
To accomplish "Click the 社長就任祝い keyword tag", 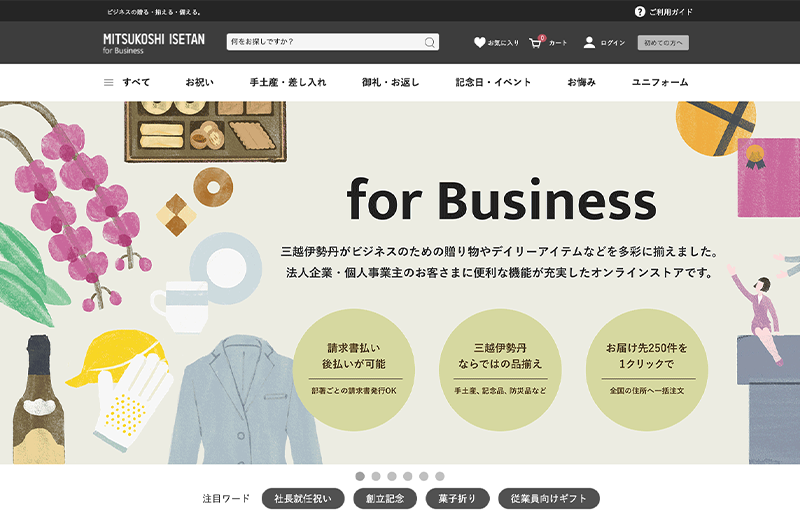I will coord(303,498).
